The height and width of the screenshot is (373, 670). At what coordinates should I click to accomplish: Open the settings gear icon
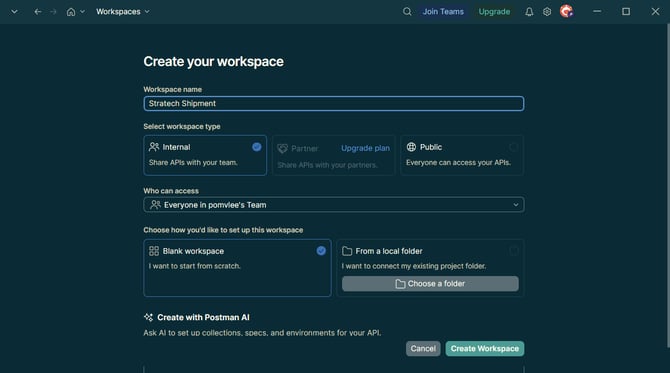[x=547, y=12]
